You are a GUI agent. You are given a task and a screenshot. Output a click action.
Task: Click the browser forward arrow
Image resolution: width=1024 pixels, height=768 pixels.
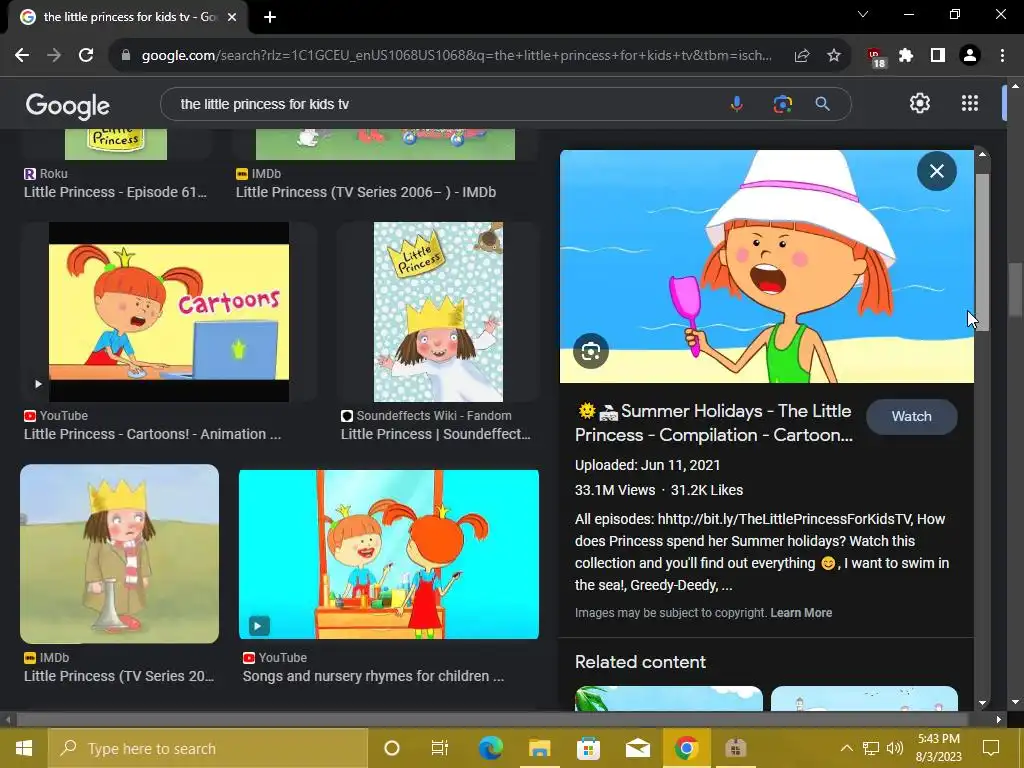point(54,56)
